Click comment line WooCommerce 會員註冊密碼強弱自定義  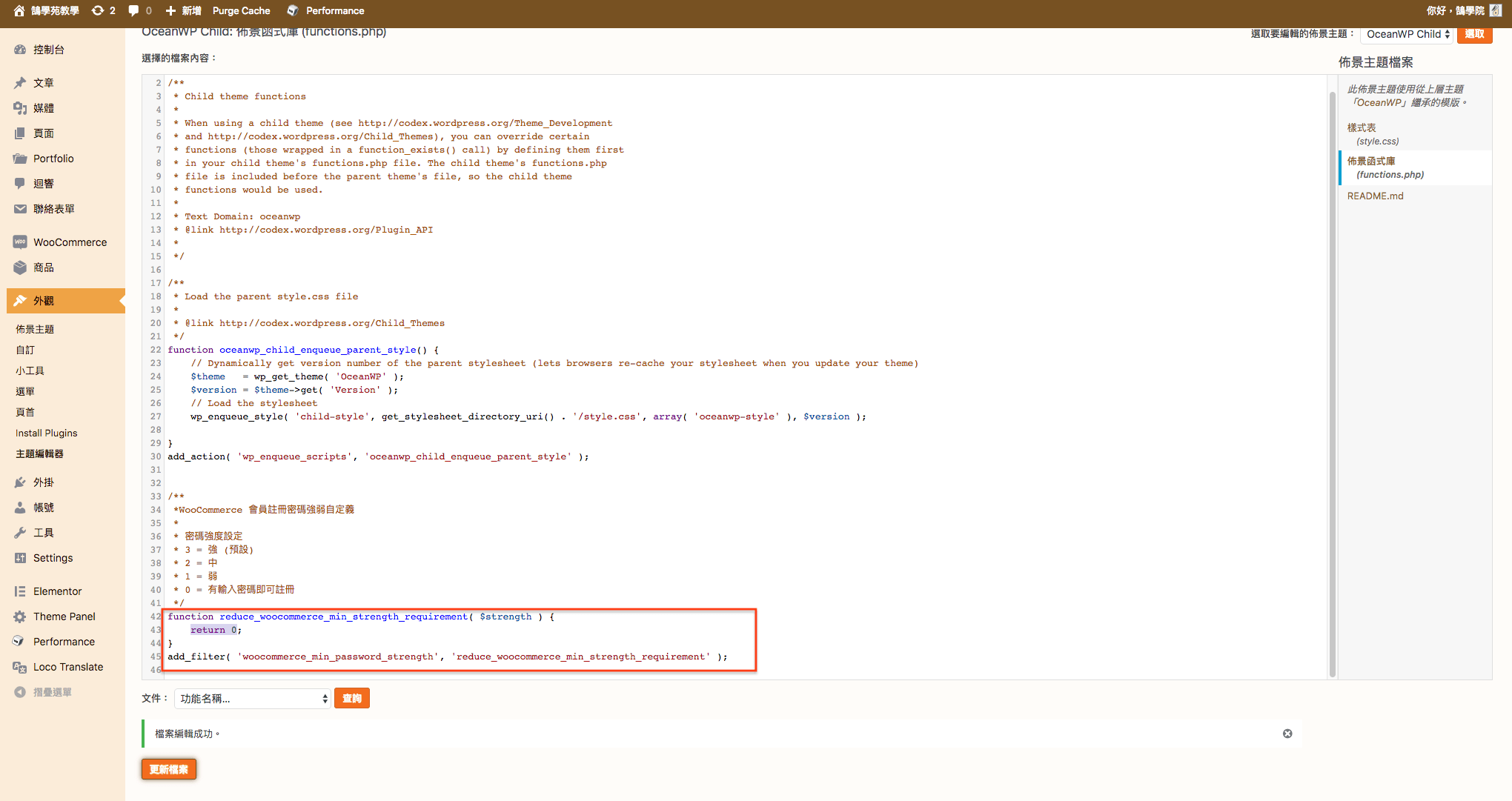pyautogui.click(x=264, y=510)
